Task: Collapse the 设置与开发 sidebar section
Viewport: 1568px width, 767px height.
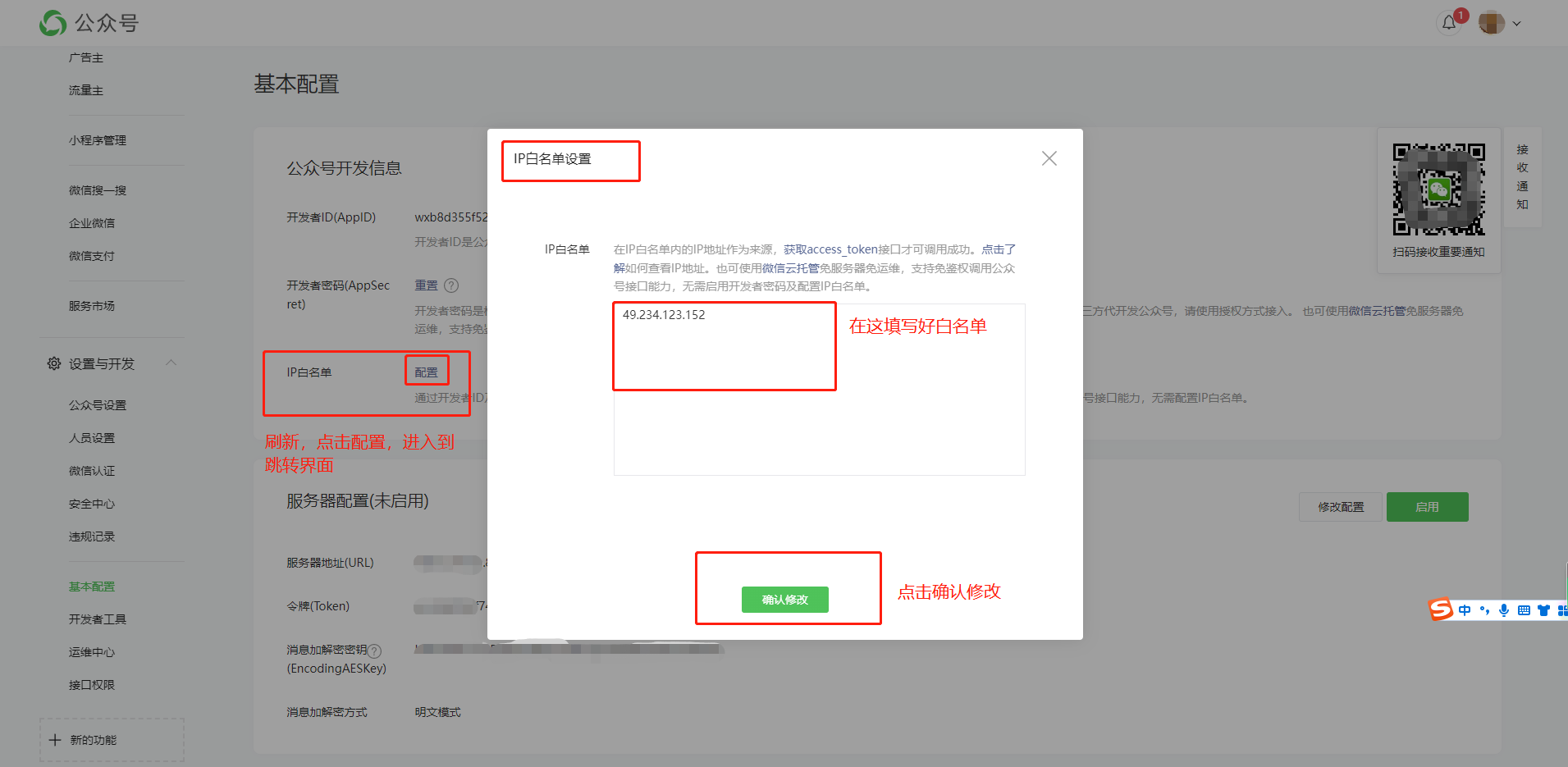Action: pos(171,363)
